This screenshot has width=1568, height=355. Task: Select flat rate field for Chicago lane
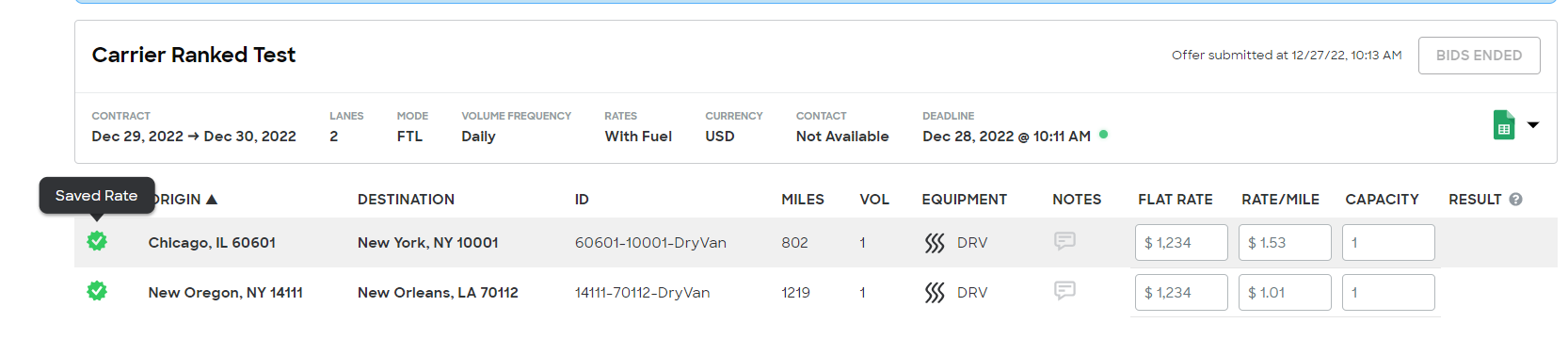(x=1181, y=242)
